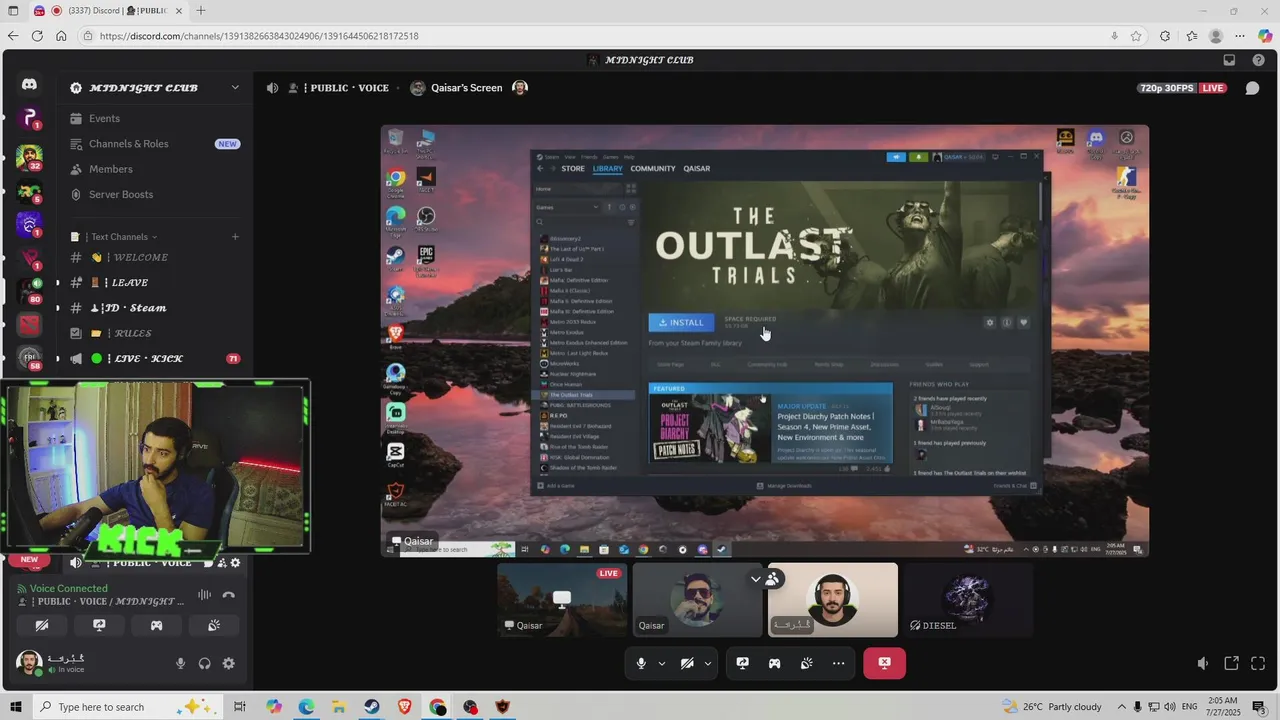This screenshot has width=1280, height=720.
Task: Open Windows Start menu
Action: click(x=15, y=707)
